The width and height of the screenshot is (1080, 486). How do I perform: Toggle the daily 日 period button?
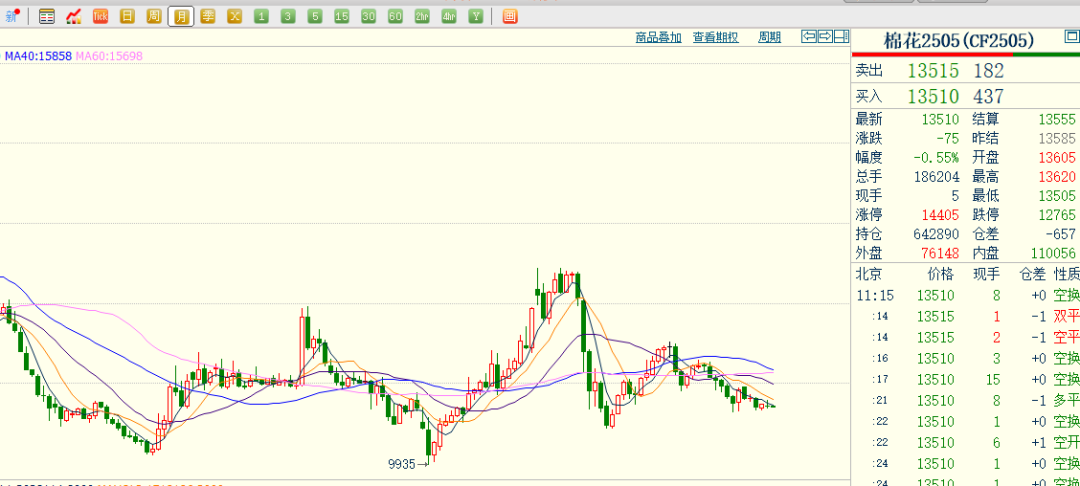127,16
